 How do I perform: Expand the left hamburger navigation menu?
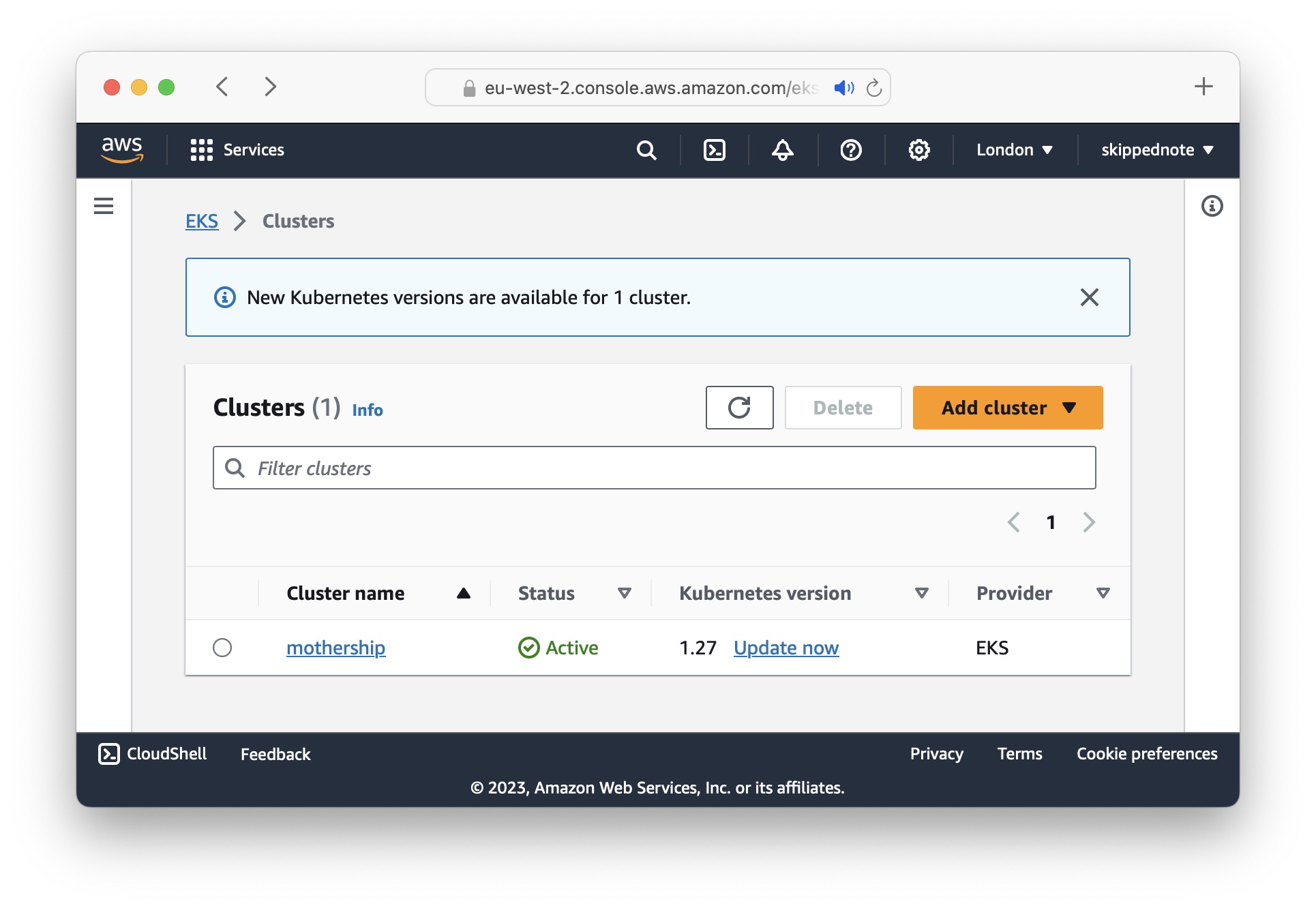pyautogui.click(x=104, y=205)
